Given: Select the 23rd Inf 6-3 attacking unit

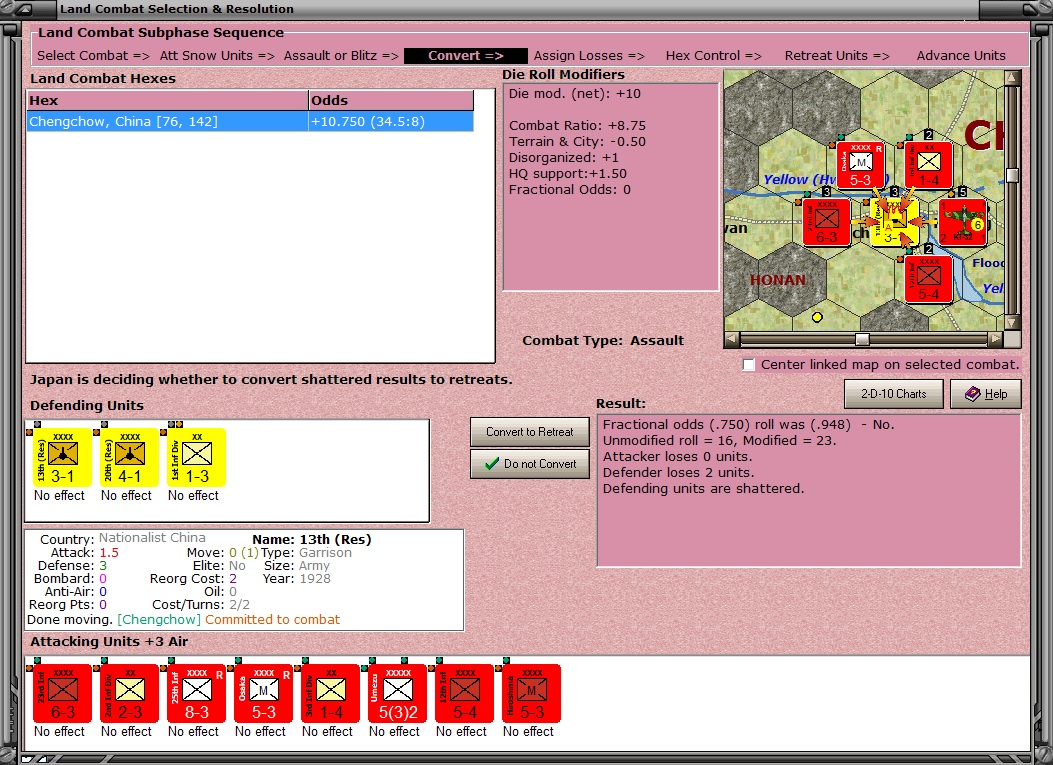Looking at the screenshot, I should coord(62,693).
